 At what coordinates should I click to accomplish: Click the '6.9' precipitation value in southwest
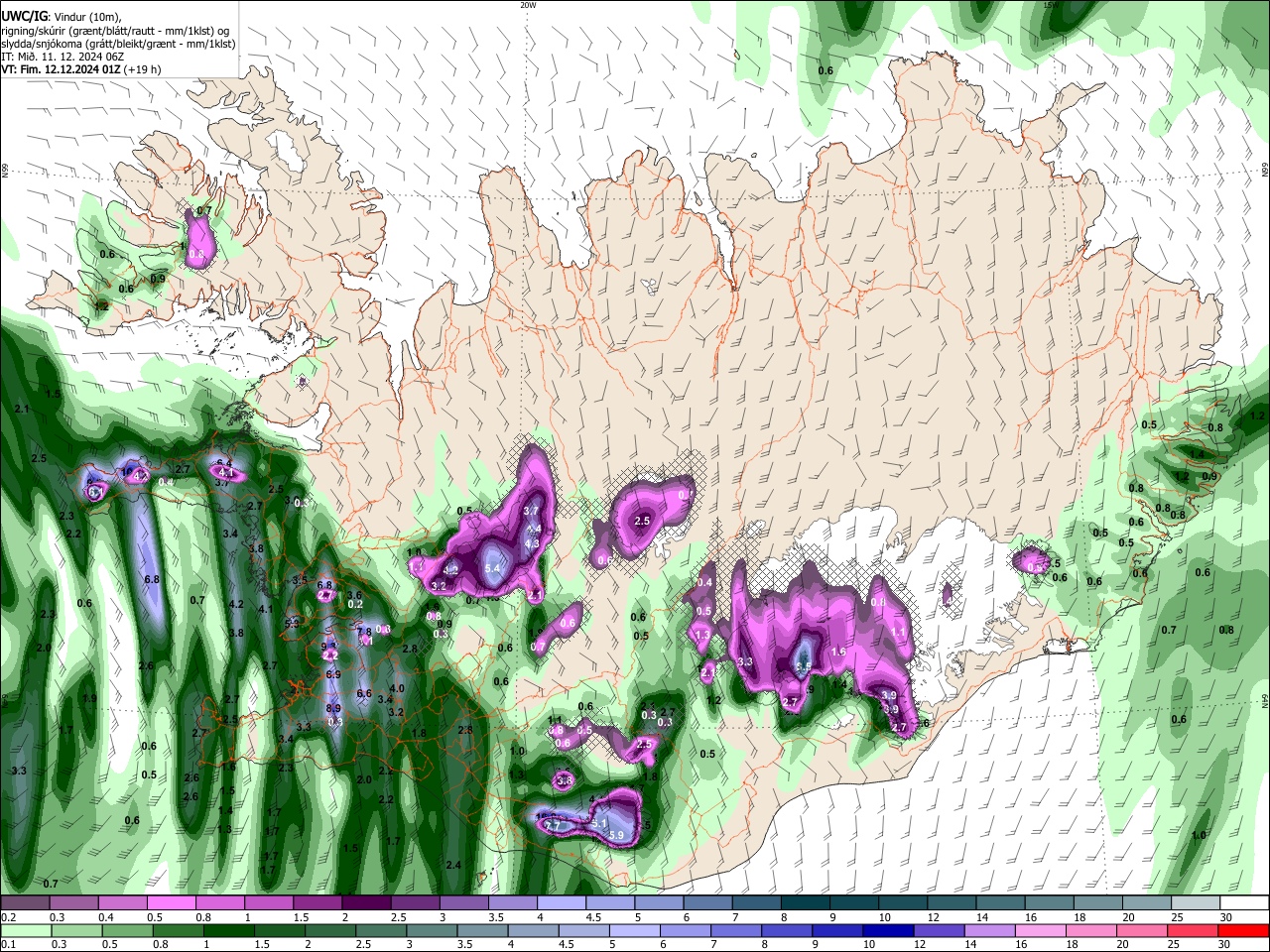pos(334,674)
